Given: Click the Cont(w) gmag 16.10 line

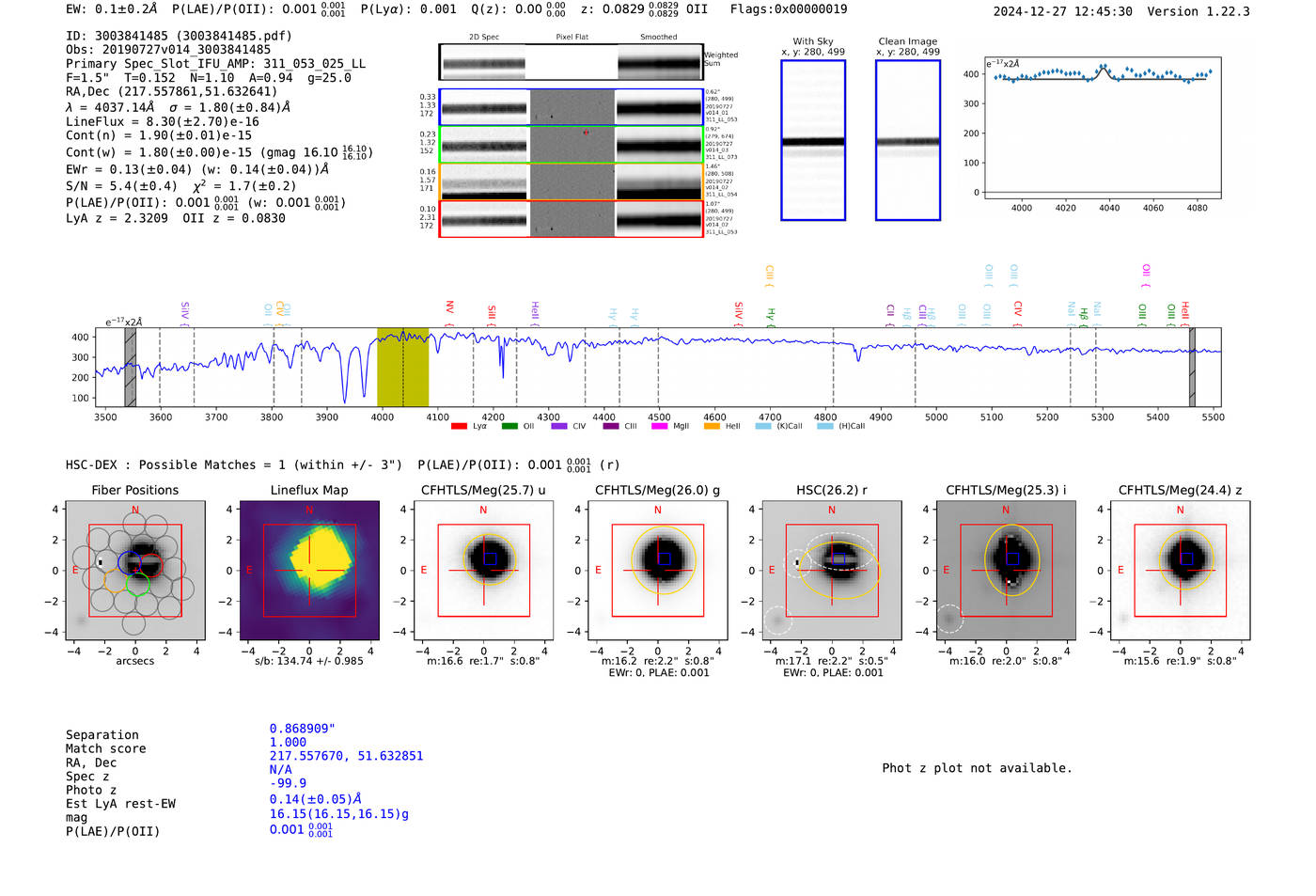Looking at the screenshot, I should click(219, 151).
